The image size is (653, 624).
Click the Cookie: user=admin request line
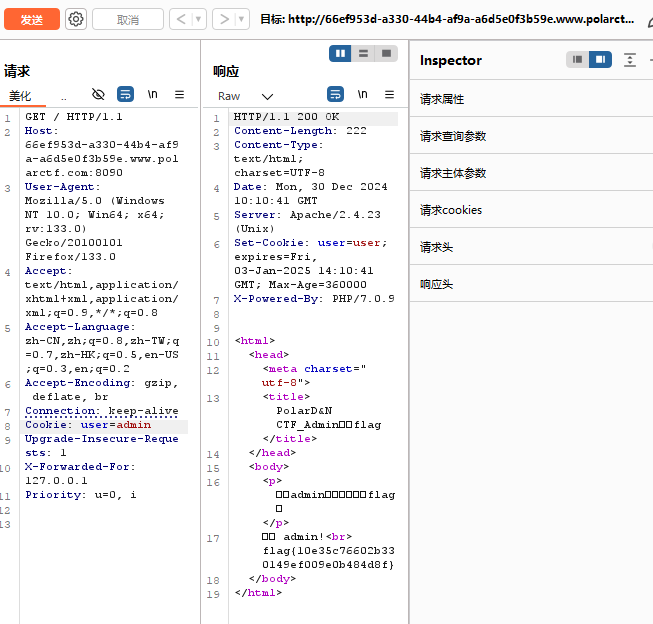(88, 425)
